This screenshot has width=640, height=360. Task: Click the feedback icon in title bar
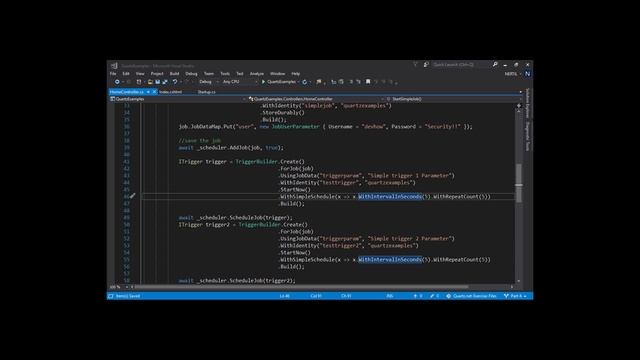point(426,64)
